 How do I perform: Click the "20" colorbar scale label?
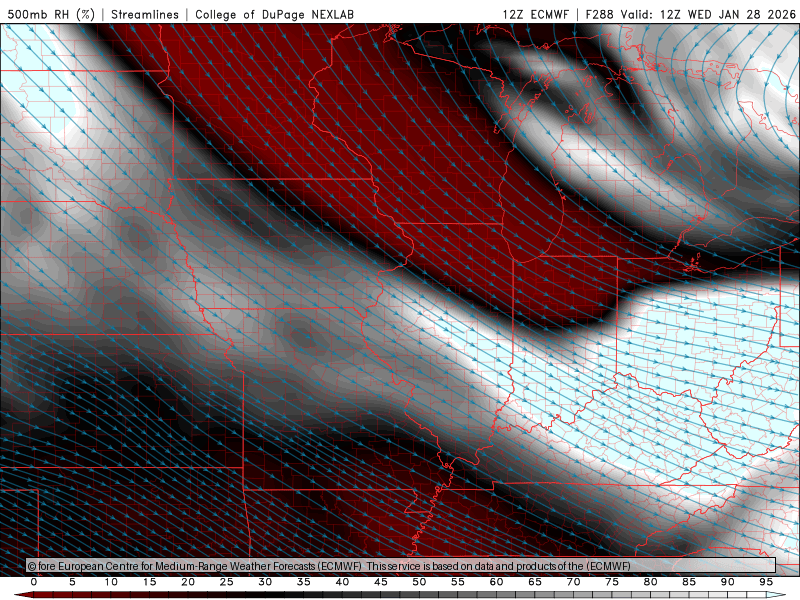click(188, 582)
